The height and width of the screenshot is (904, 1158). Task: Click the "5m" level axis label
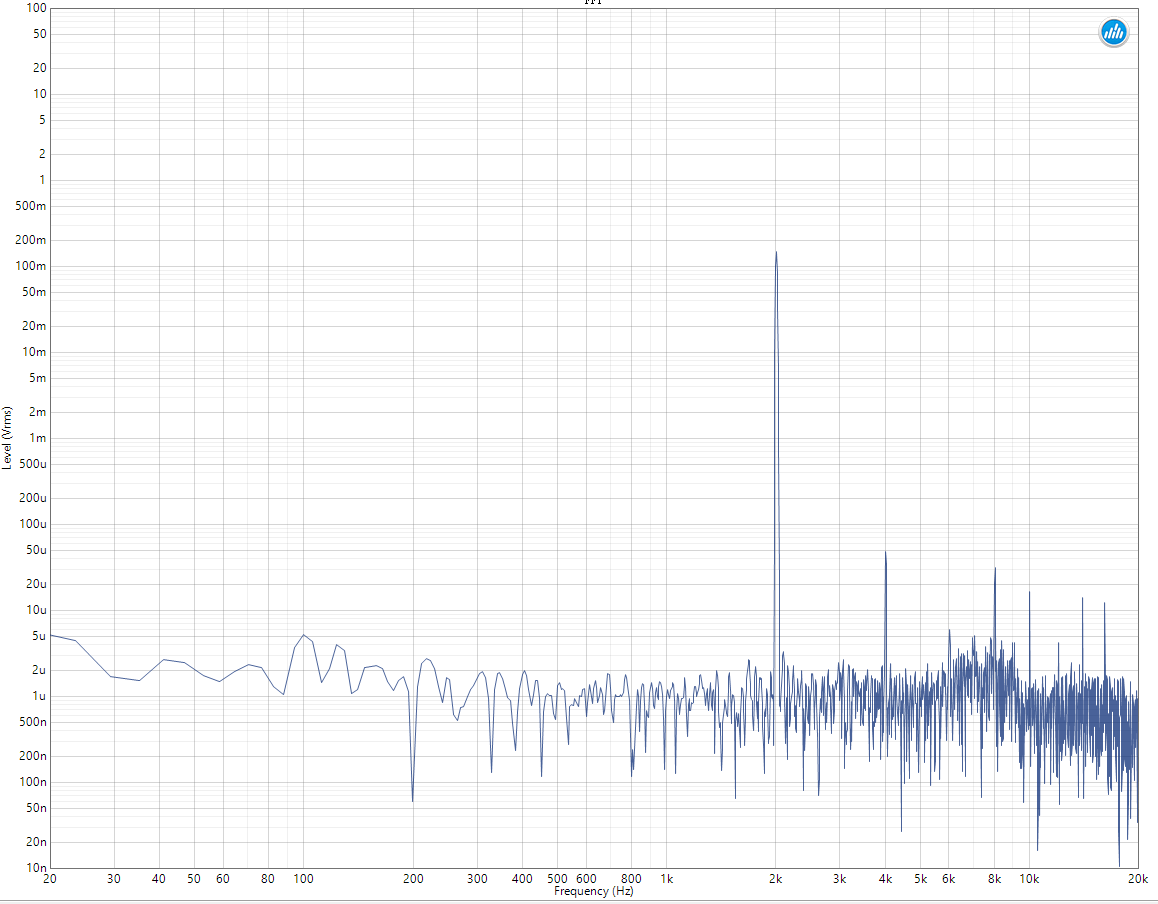tap(37, 378)
